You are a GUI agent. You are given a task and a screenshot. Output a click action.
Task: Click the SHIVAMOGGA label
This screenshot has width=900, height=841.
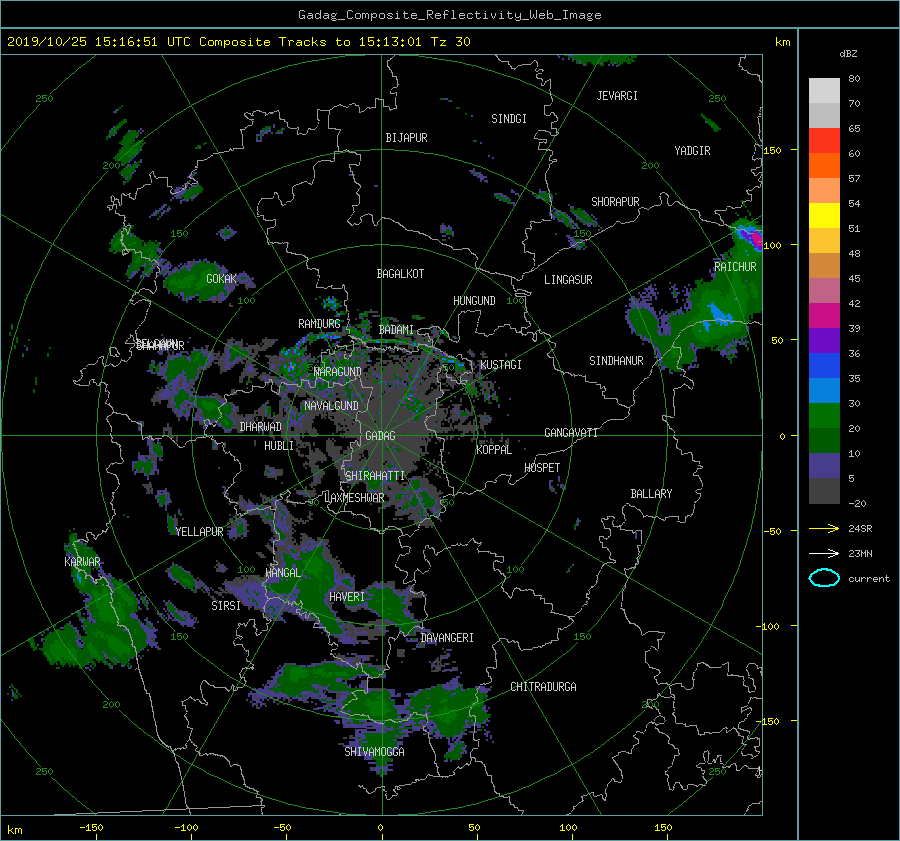[374, 751]
